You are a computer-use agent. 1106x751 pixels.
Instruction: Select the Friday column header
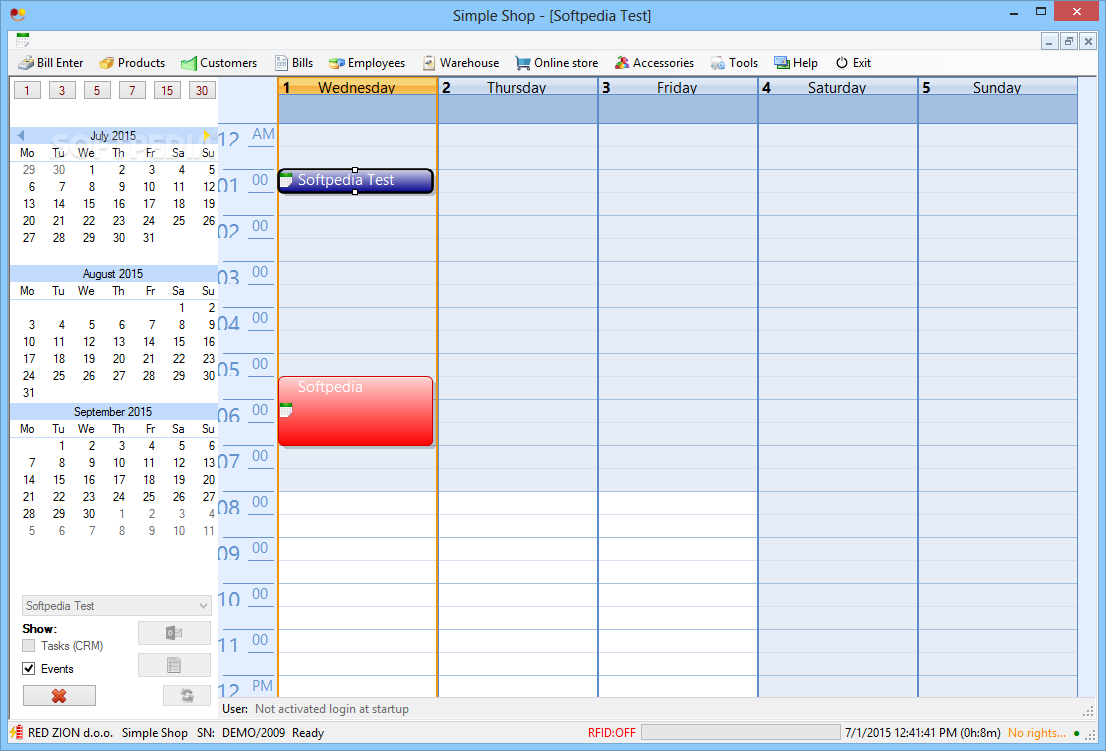pyautogui.click(x=678, y=87)
